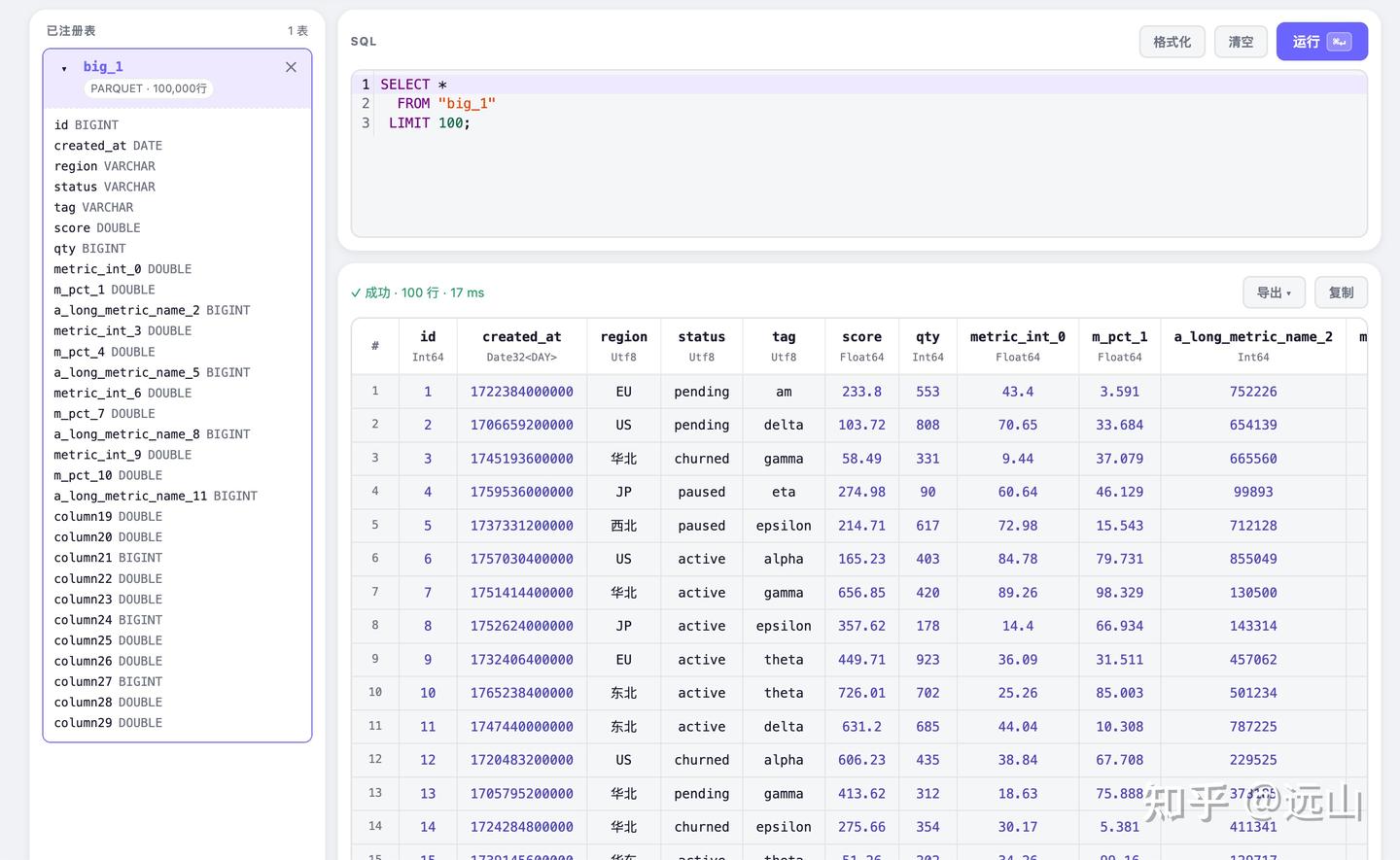Viewport: 1400px width, 860px height.
Task: Click the keyboard shortcut icon in 运行 button
Action: point(1339,42)
